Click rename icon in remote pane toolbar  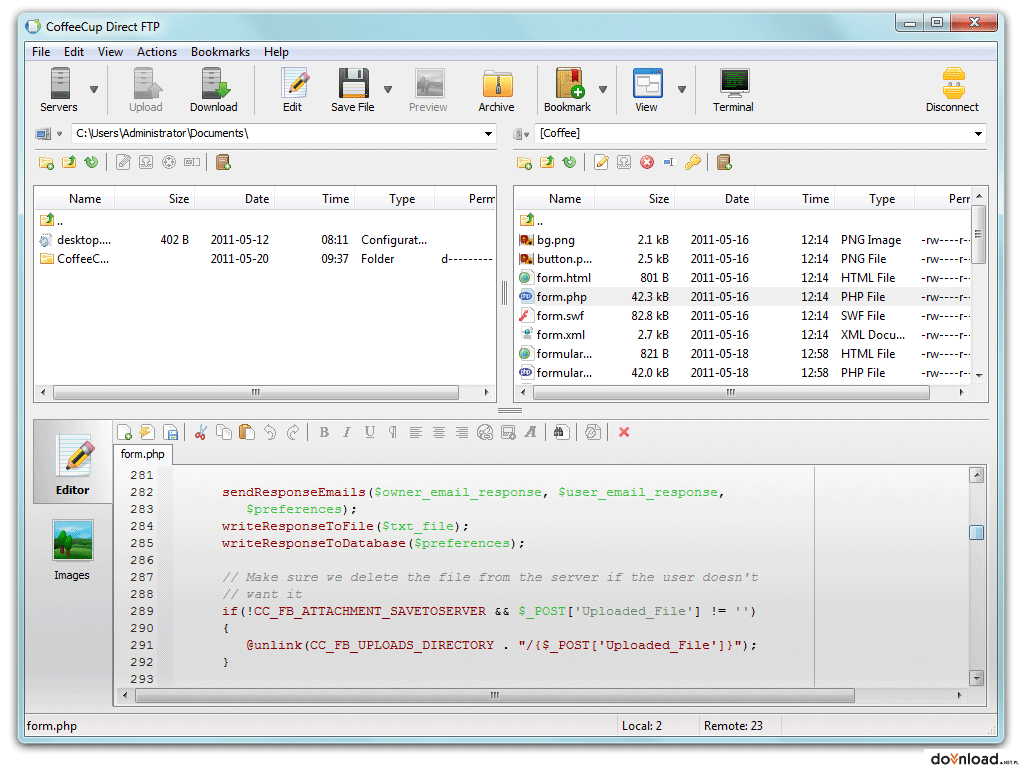click(669, 163)
